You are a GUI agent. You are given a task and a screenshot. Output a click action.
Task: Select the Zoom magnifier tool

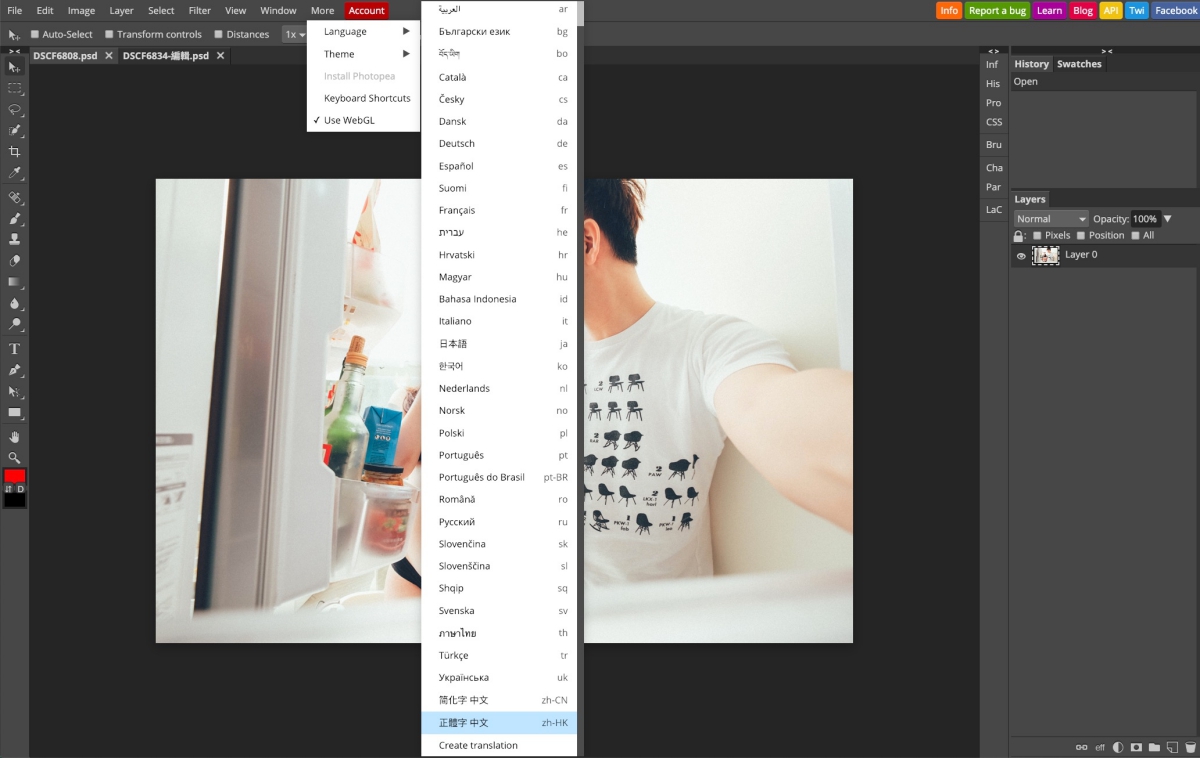pos(14,458)
